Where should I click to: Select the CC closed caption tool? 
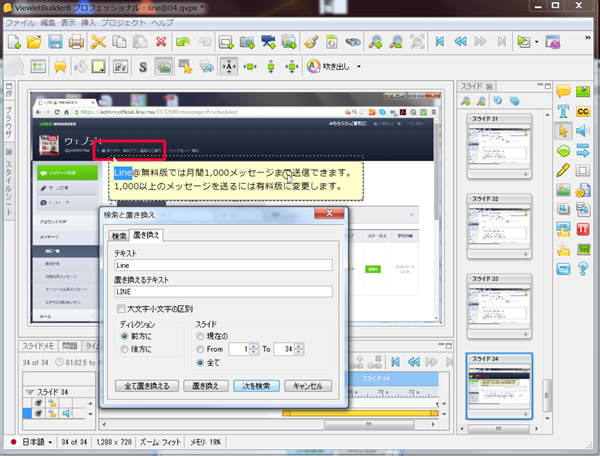point(581,111)
